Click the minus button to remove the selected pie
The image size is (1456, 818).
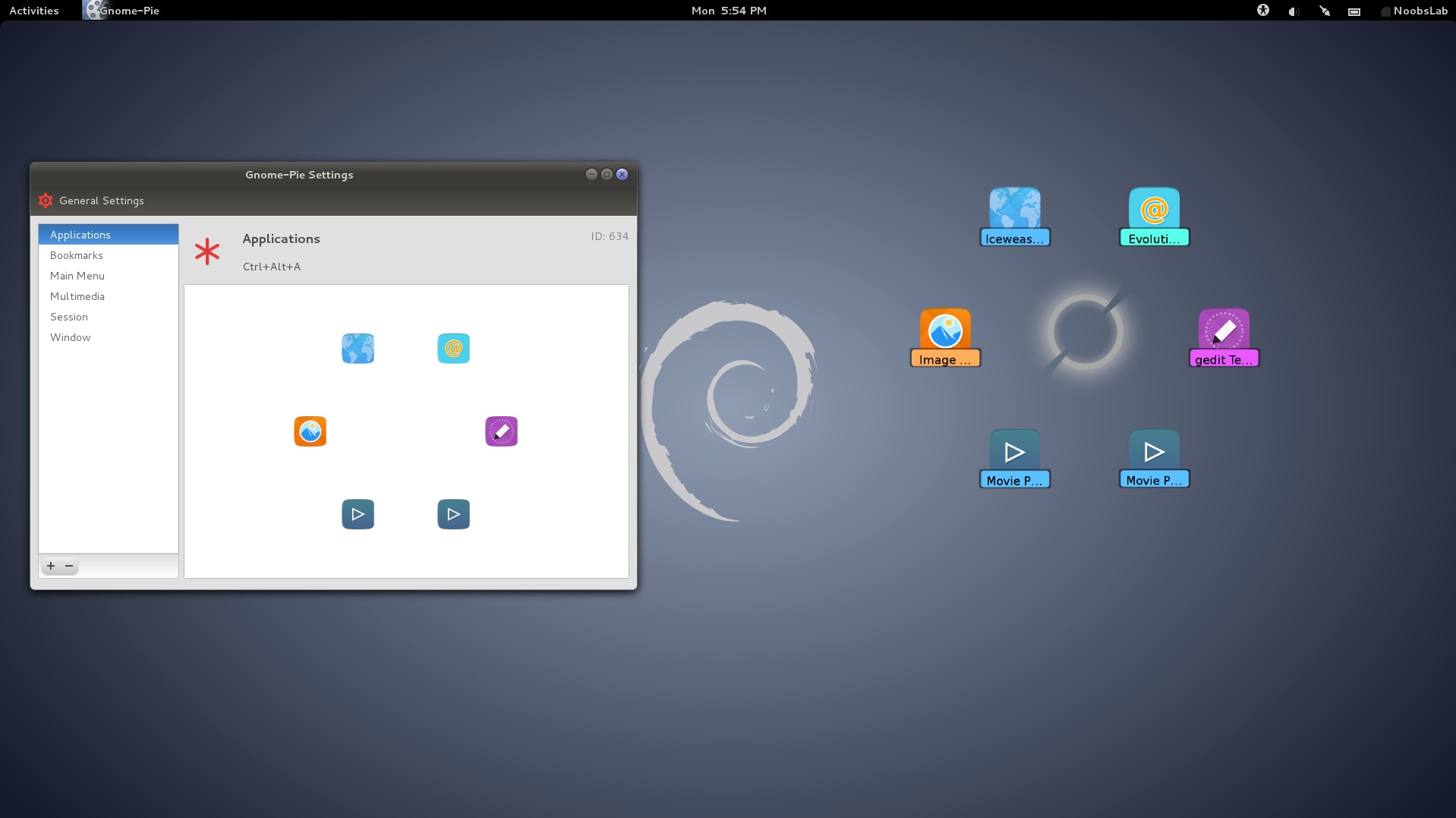pos(69,566)
